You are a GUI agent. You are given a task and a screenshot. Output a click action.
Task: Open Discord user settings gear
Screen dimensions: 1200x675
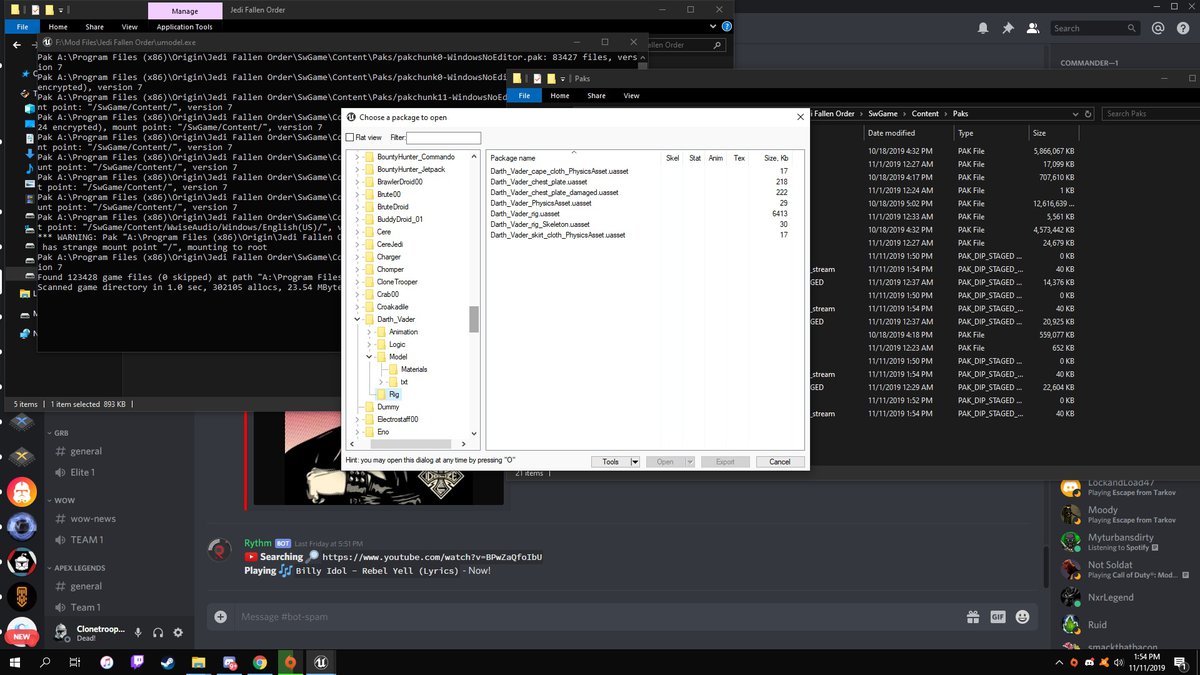(178, 633)
